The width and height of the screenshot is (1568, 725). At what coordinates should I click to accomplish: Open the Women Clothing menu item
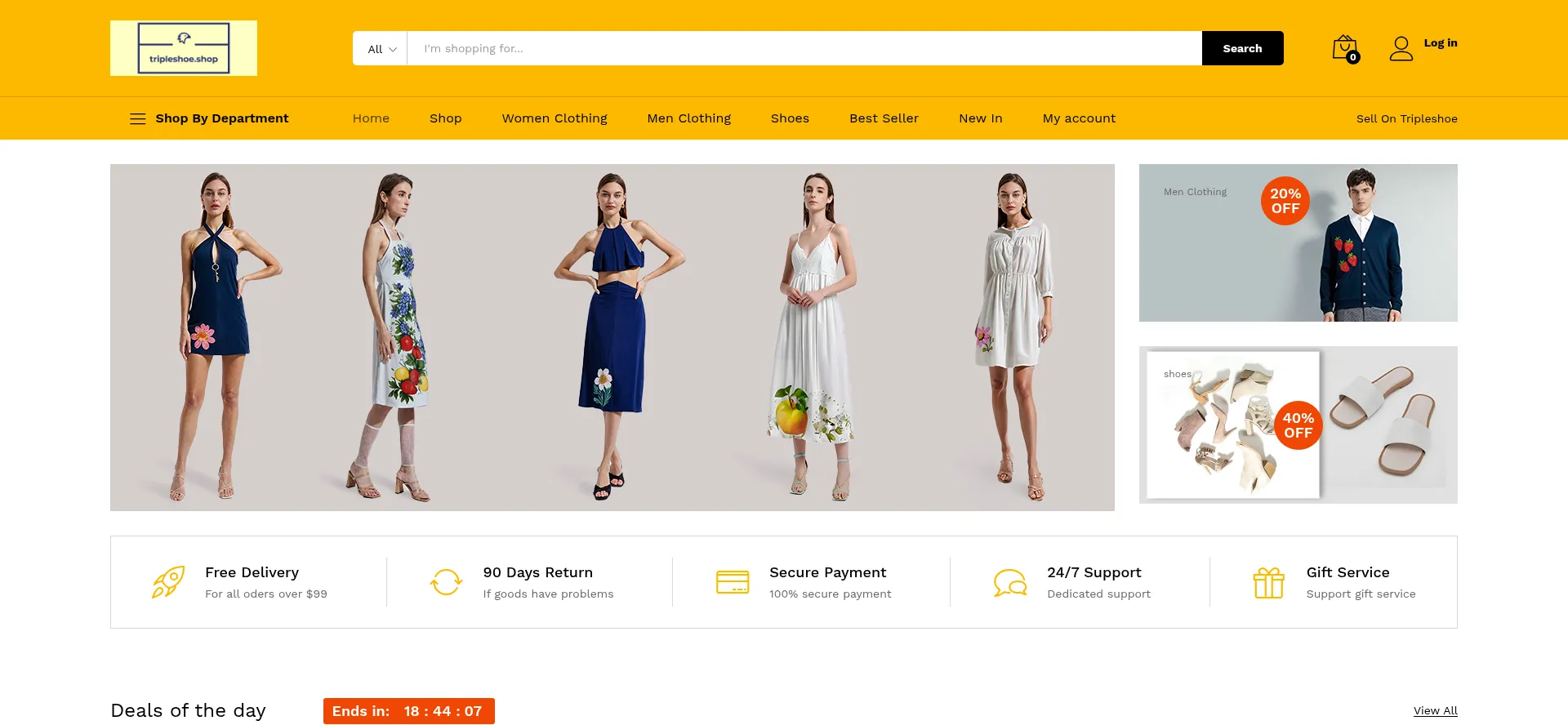point(554,118)
